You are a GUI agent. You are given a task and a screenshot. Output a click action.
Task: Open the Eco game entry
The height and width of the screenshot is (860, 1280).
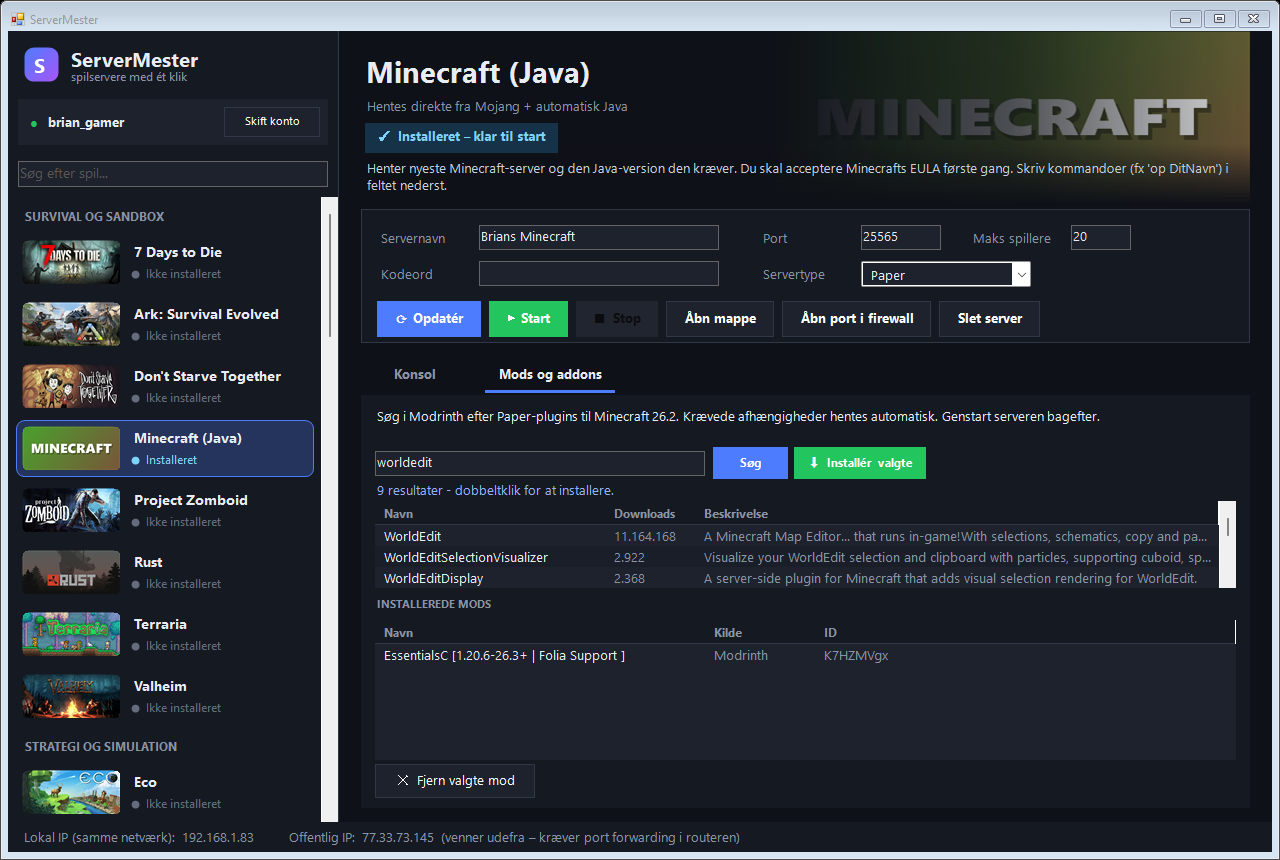pyautogui.click(x=165, y=792)
